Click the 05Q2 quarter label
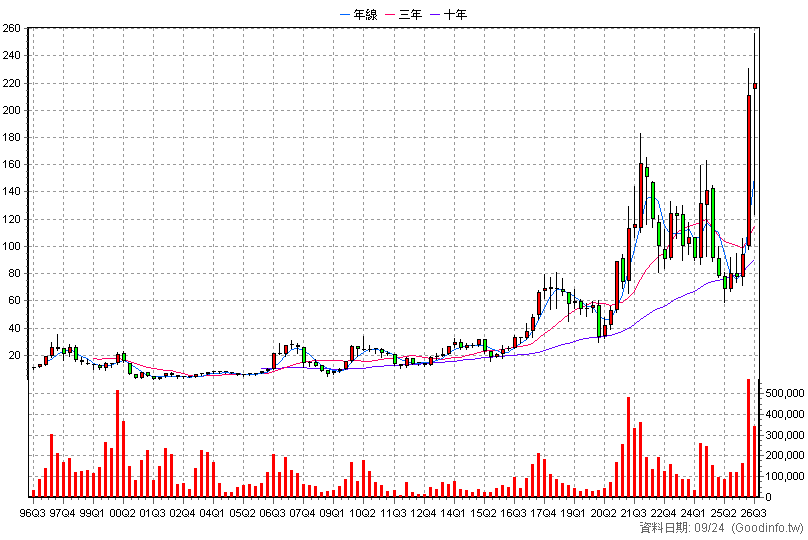The width and height of the screenshot is (808, 540). point(243,514)
